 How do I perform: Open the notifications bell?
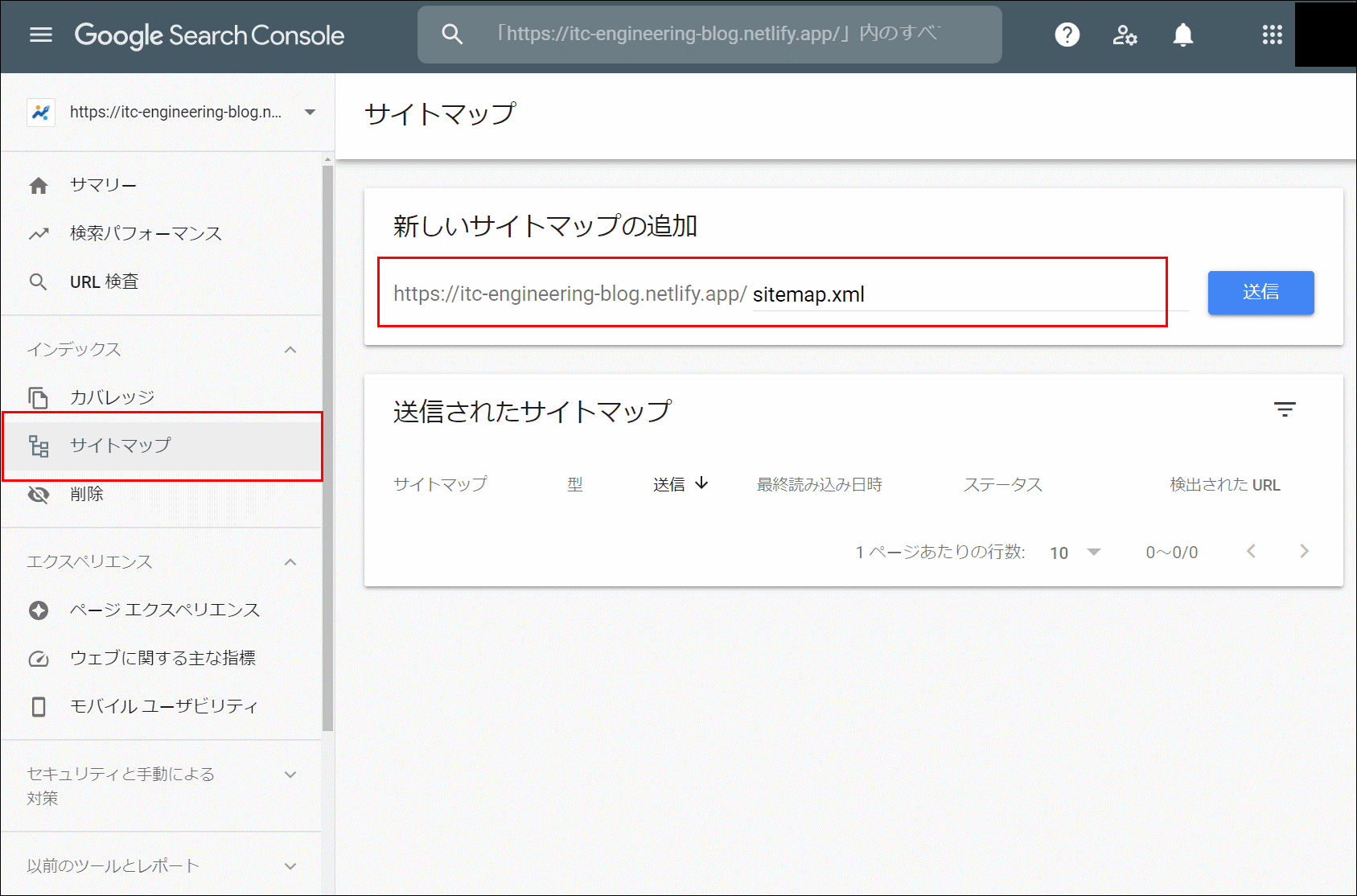pyautogui.click(x=1182, y=35)
